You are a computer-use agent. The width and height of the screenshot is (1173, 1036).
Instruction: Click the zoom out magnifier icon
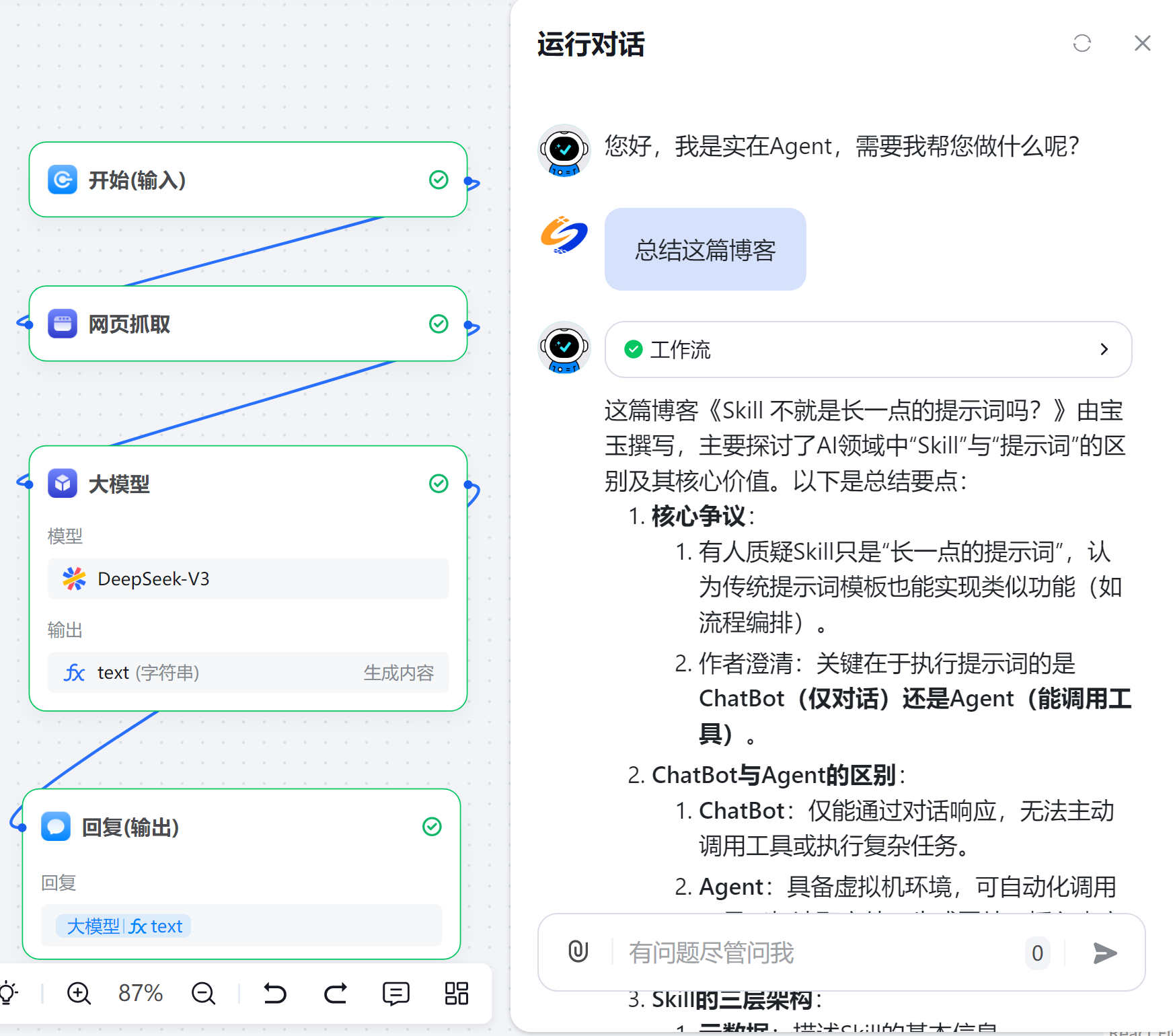(203, 993)
